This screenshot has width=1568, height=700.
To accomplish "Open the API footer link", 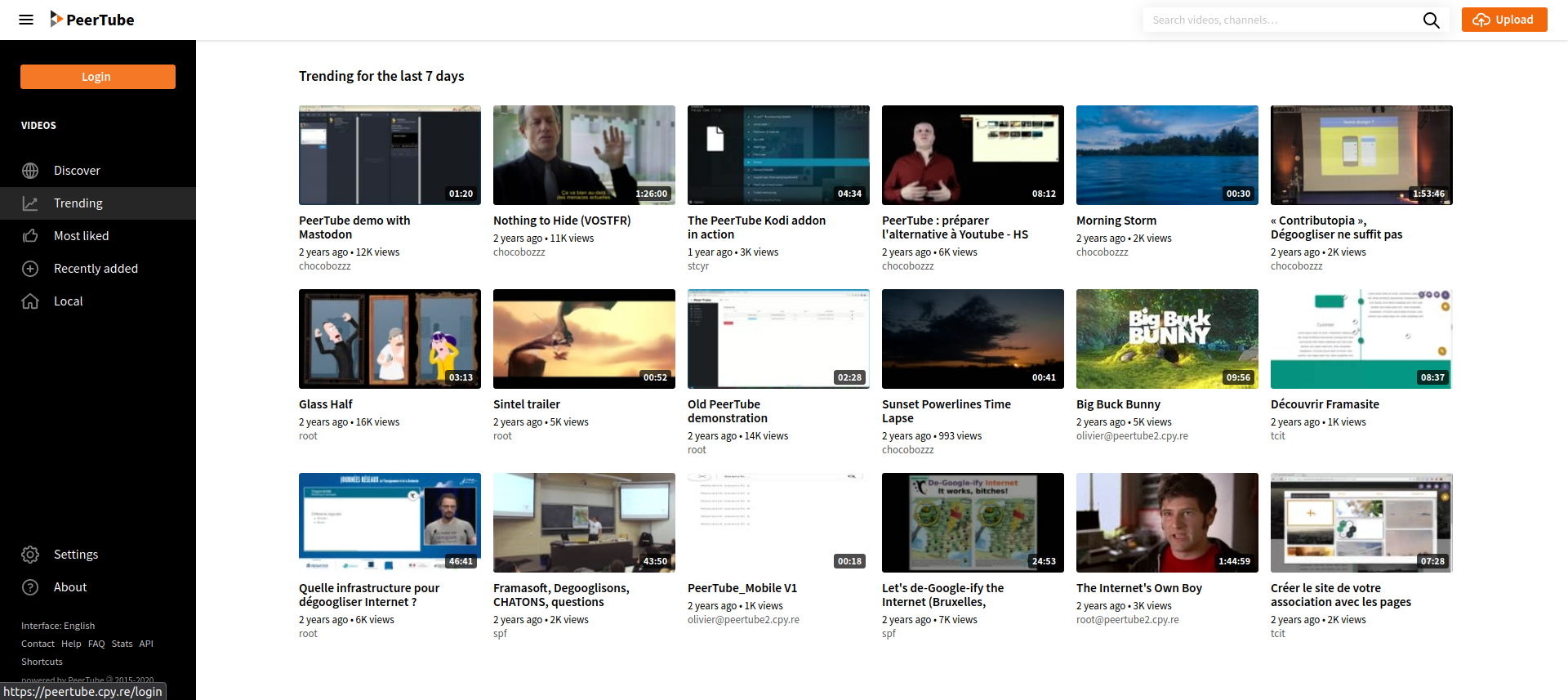I will tap(146, 644).
